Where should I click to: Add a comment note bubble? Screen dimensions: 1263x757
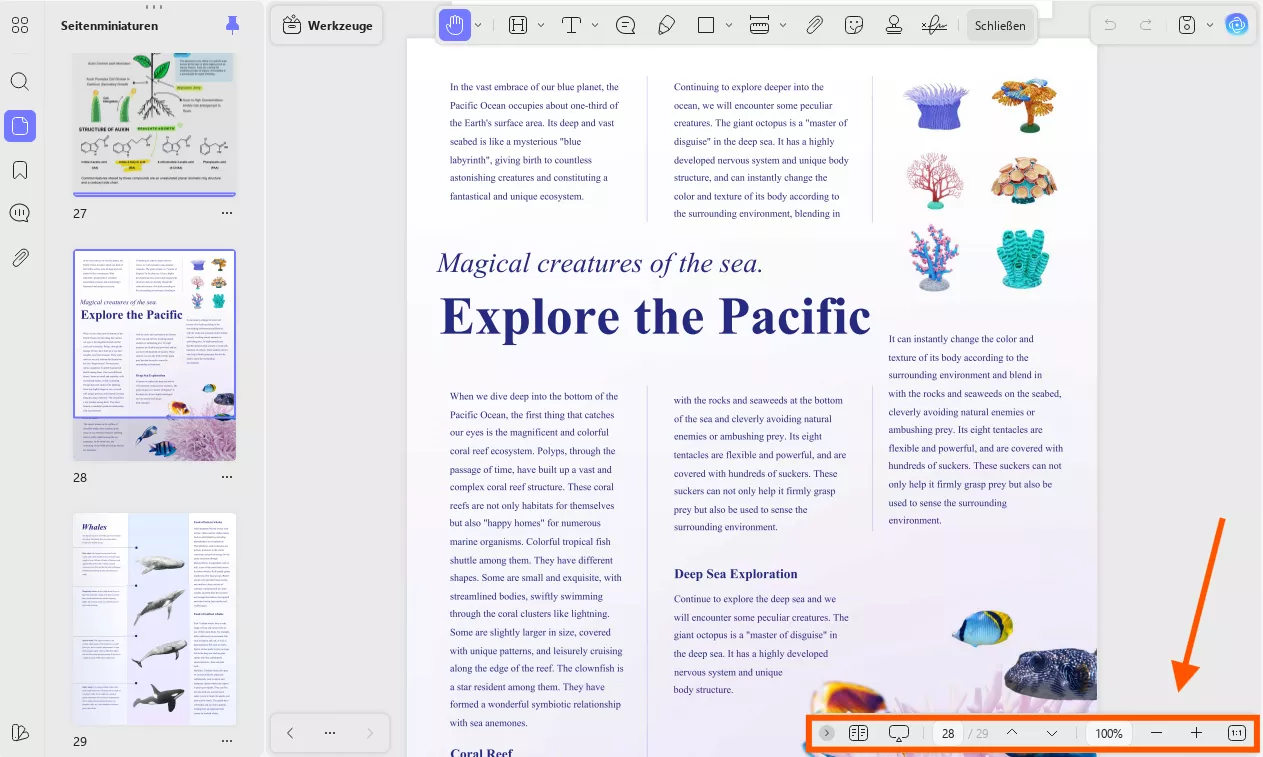tap(626, 25)
